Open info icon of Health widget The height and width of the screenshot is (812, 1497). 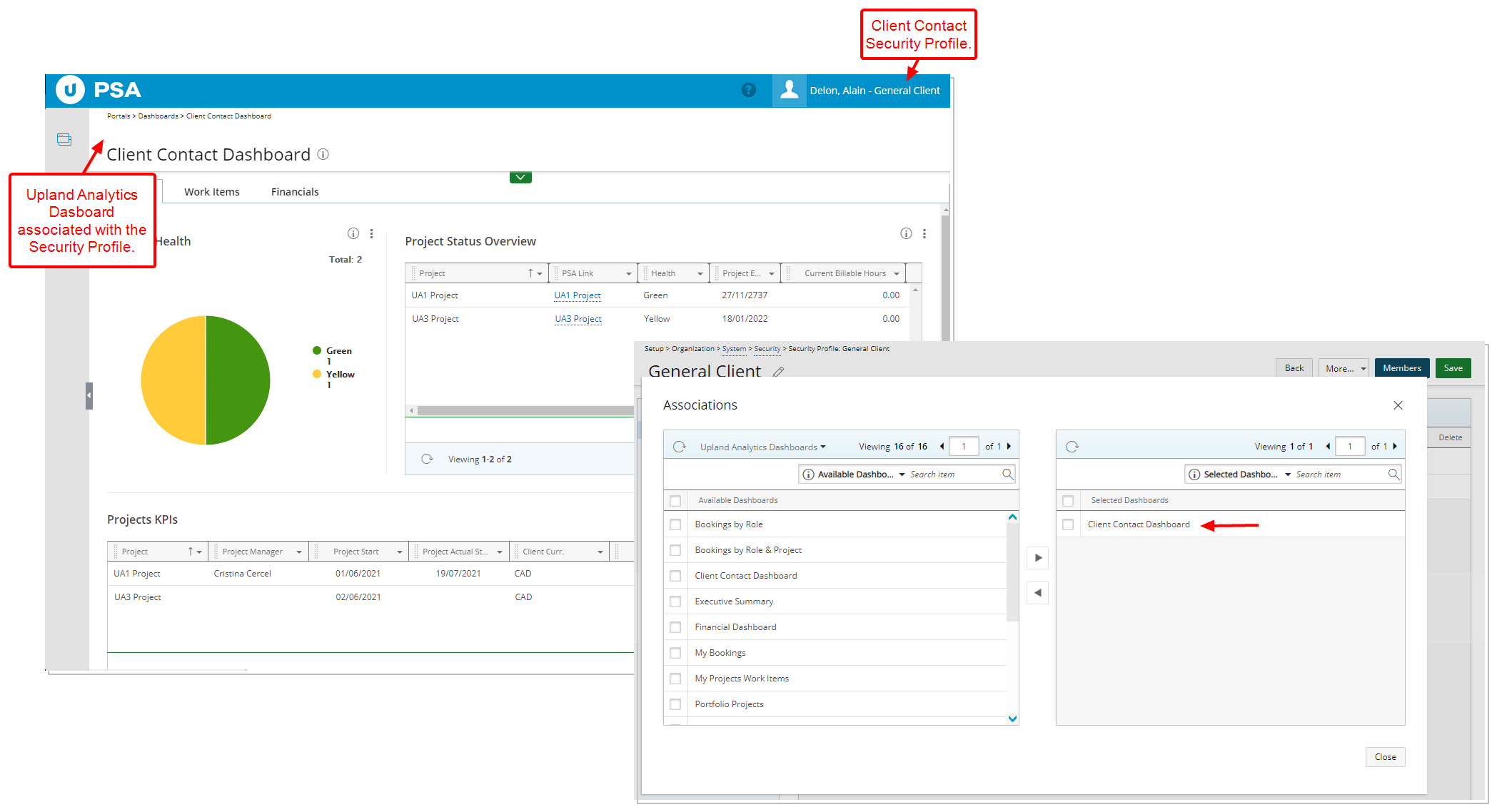tap(353, 233)
